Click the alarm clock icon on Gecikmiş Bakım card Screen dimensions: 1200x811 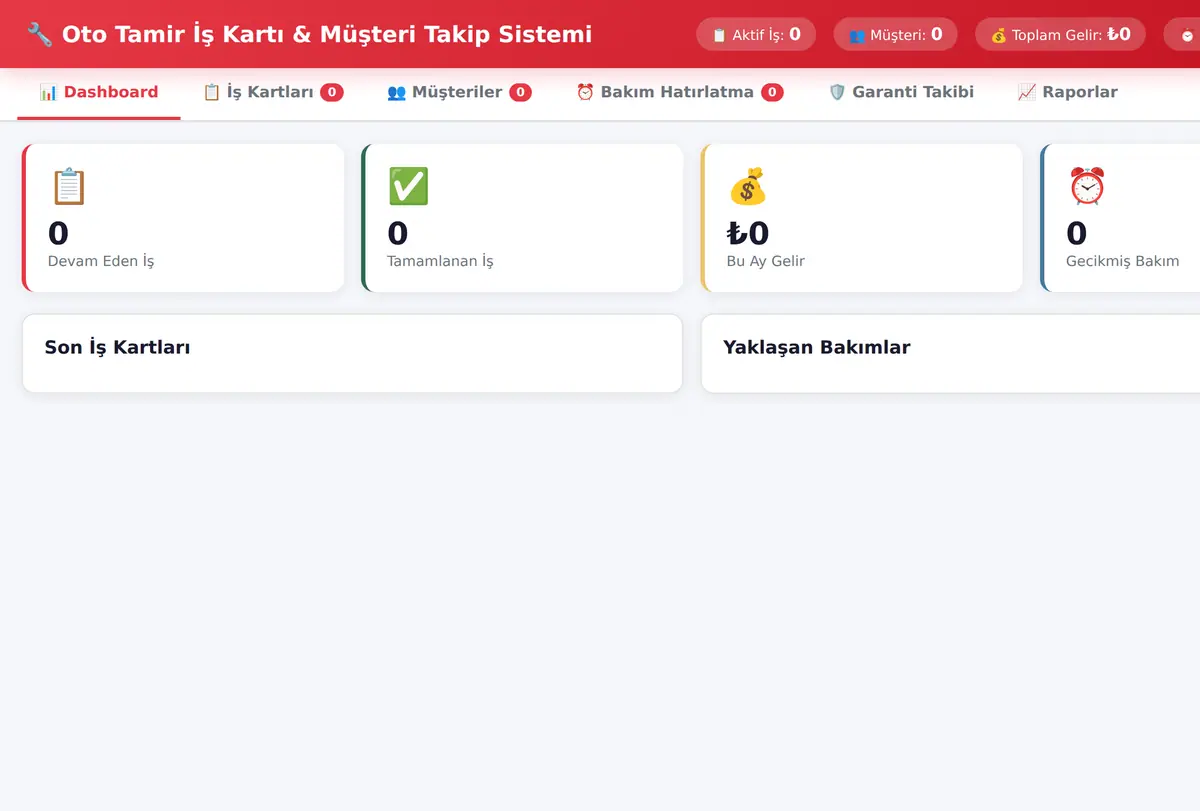1087,186
